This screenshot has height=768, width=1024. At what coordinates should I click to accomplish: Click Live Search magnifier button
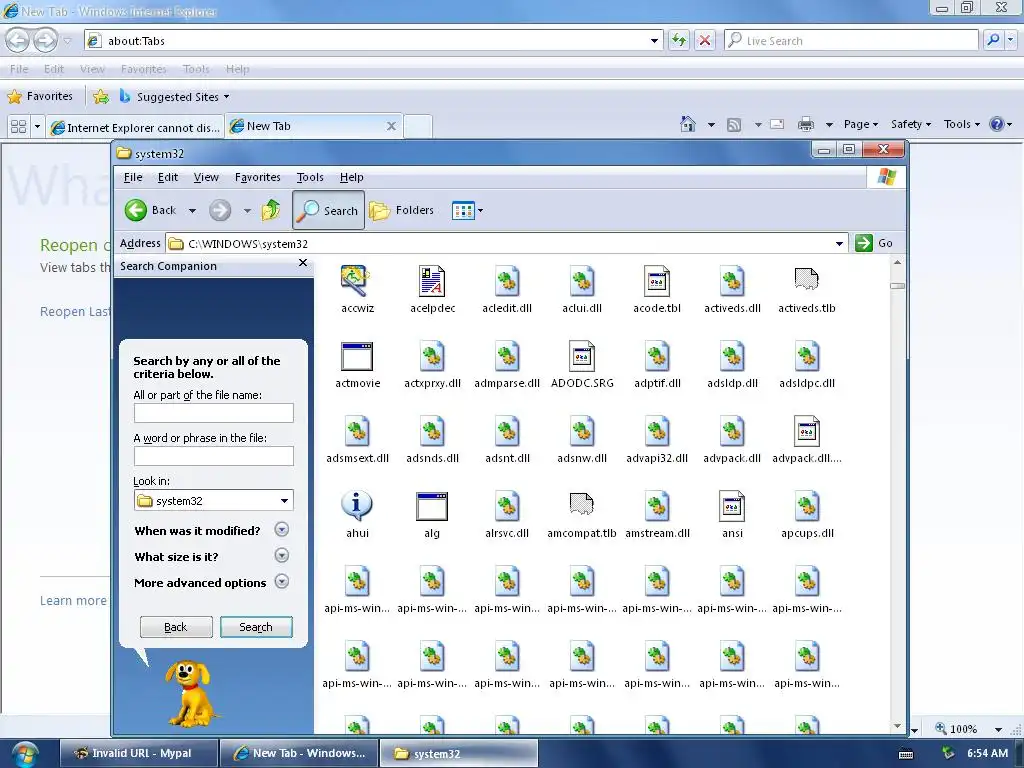(x=993, y=40)
